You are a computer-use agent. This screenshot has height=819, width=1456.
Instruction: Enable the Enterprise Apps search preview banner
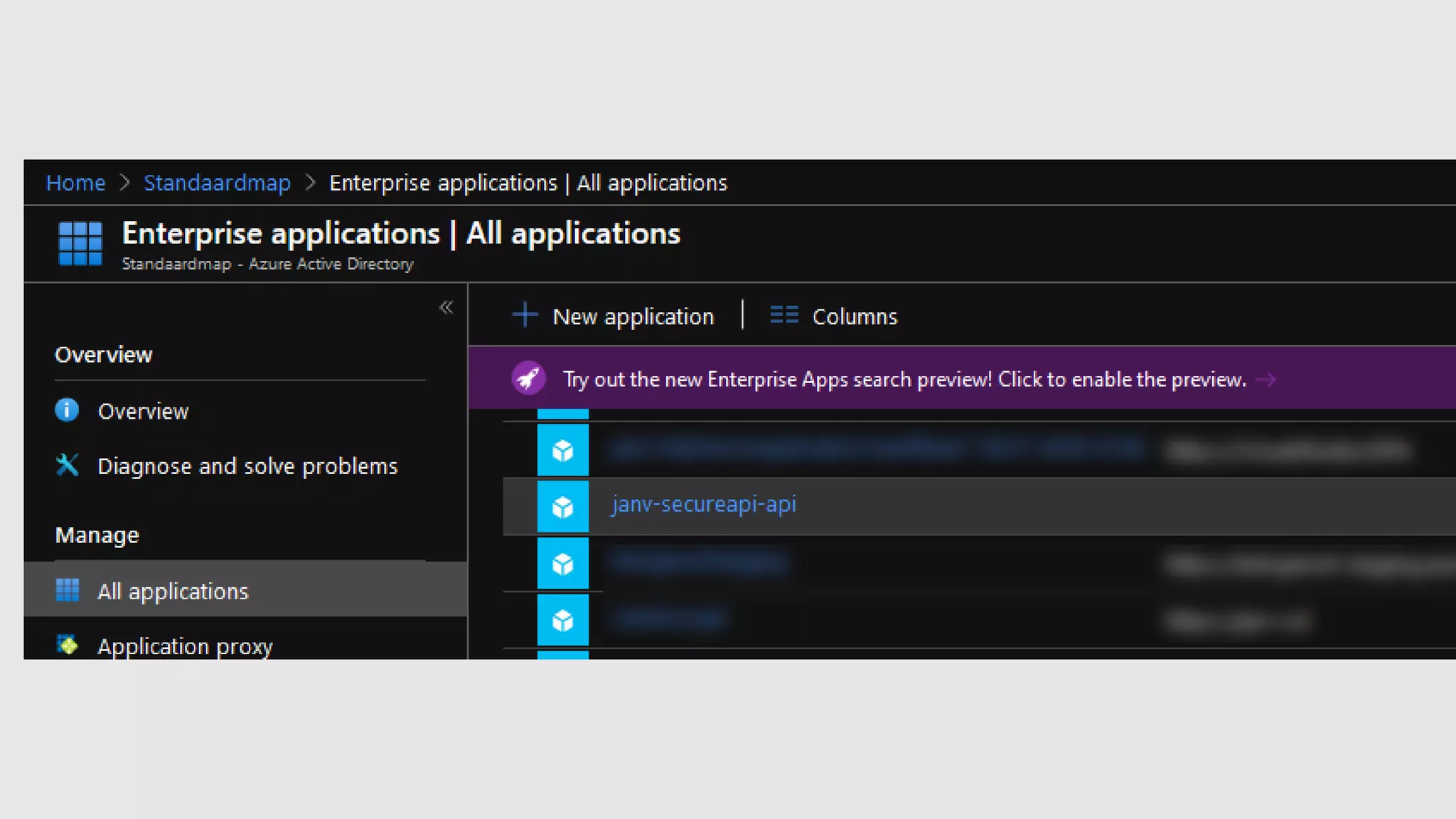click(x=904, y=380)
